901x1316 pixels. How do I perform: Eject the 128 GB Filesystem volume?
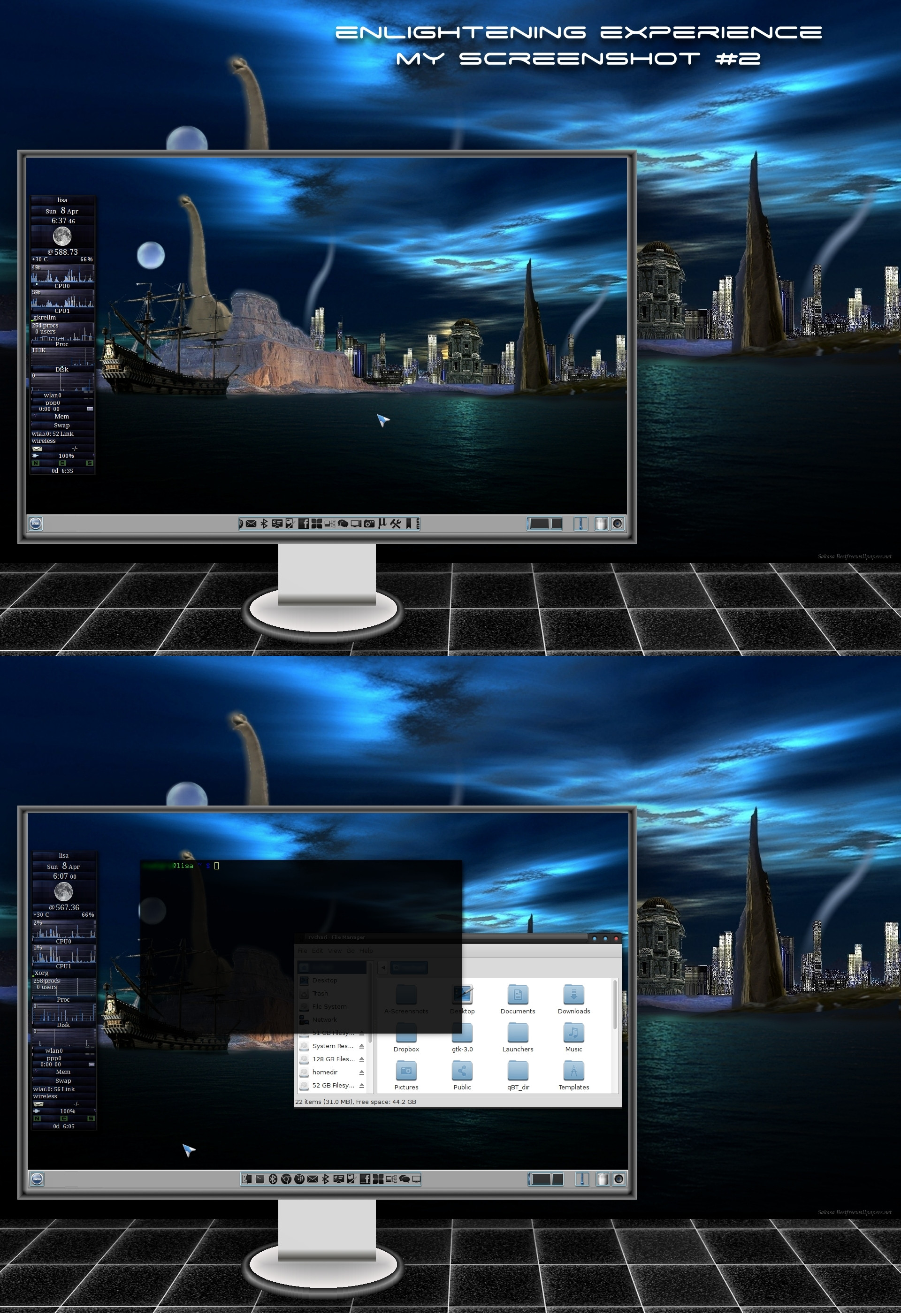[362, 1059]
